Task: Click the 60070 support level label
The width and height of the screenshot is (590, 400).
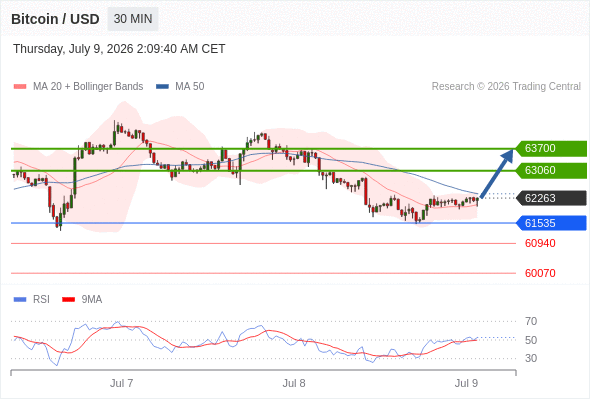Action: [540, 273]
